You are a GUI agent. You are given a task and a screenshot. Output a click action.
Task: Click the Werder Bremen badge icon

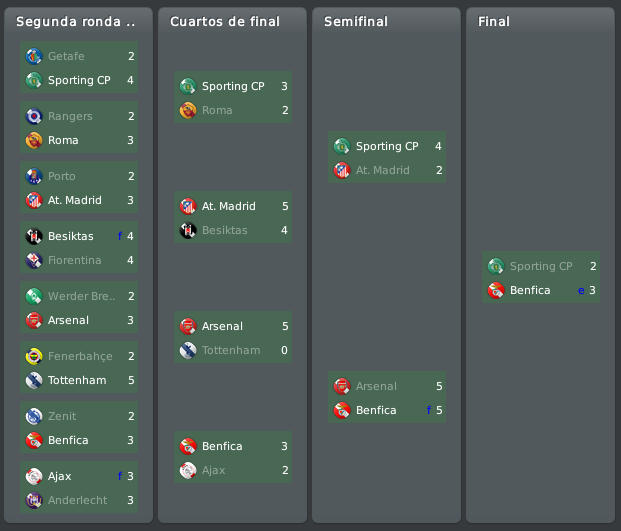pyautogui.click(x=34, y=296)
